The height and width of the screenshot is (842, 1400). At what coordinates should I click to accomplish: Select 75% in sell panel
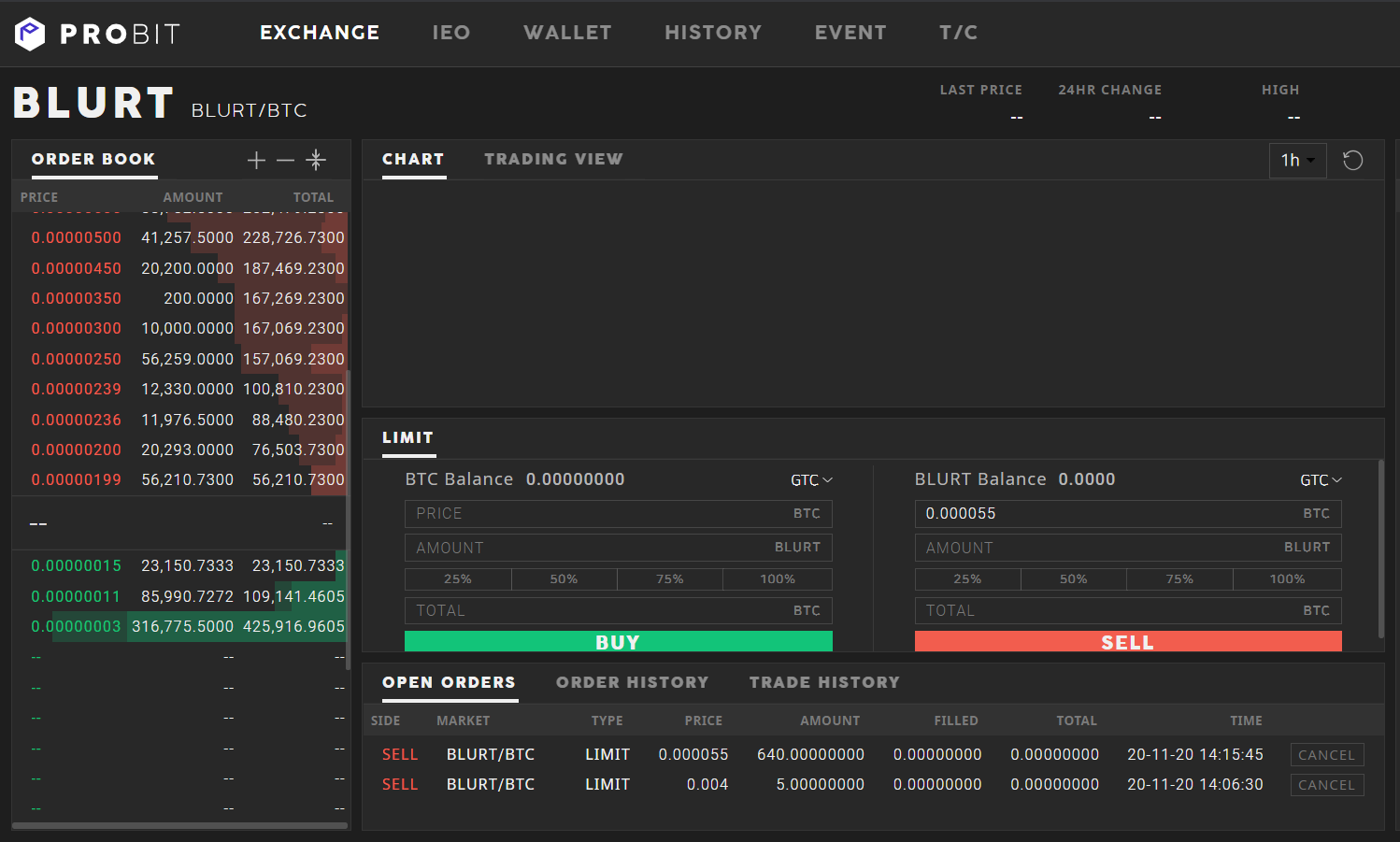[x=1180, y=579]
